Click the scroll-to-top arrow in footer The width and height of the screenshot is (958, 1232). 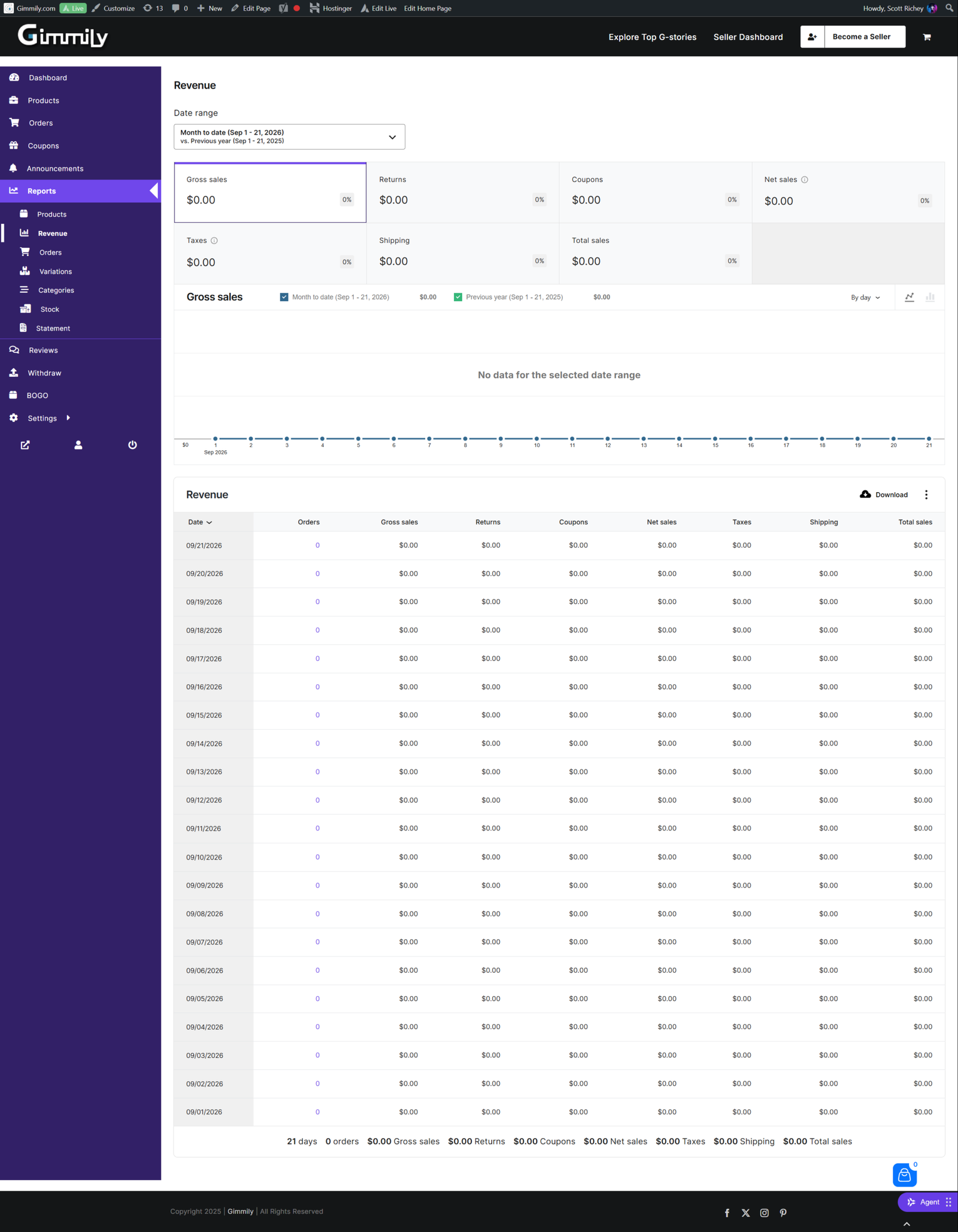click(907, 1224)
